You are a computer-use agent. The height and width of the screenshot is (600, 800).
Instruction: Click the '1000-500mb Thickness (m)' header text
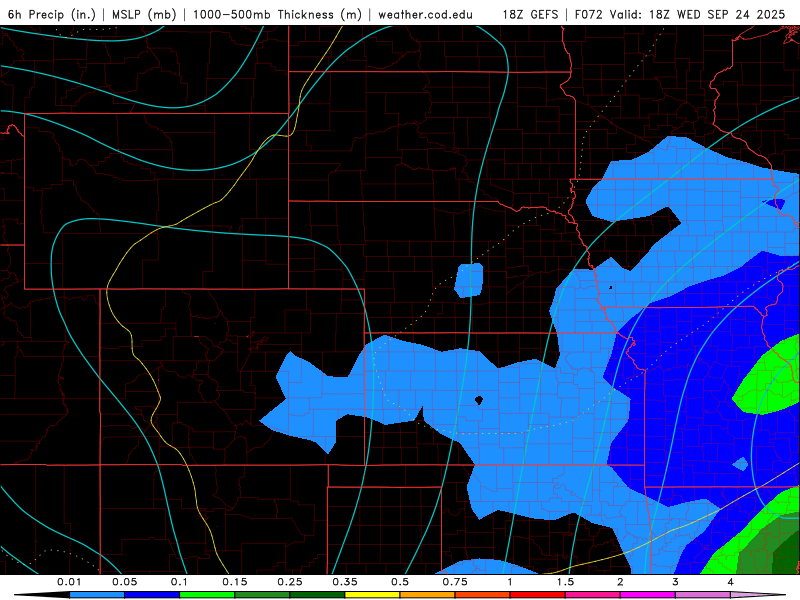point(277,14)
